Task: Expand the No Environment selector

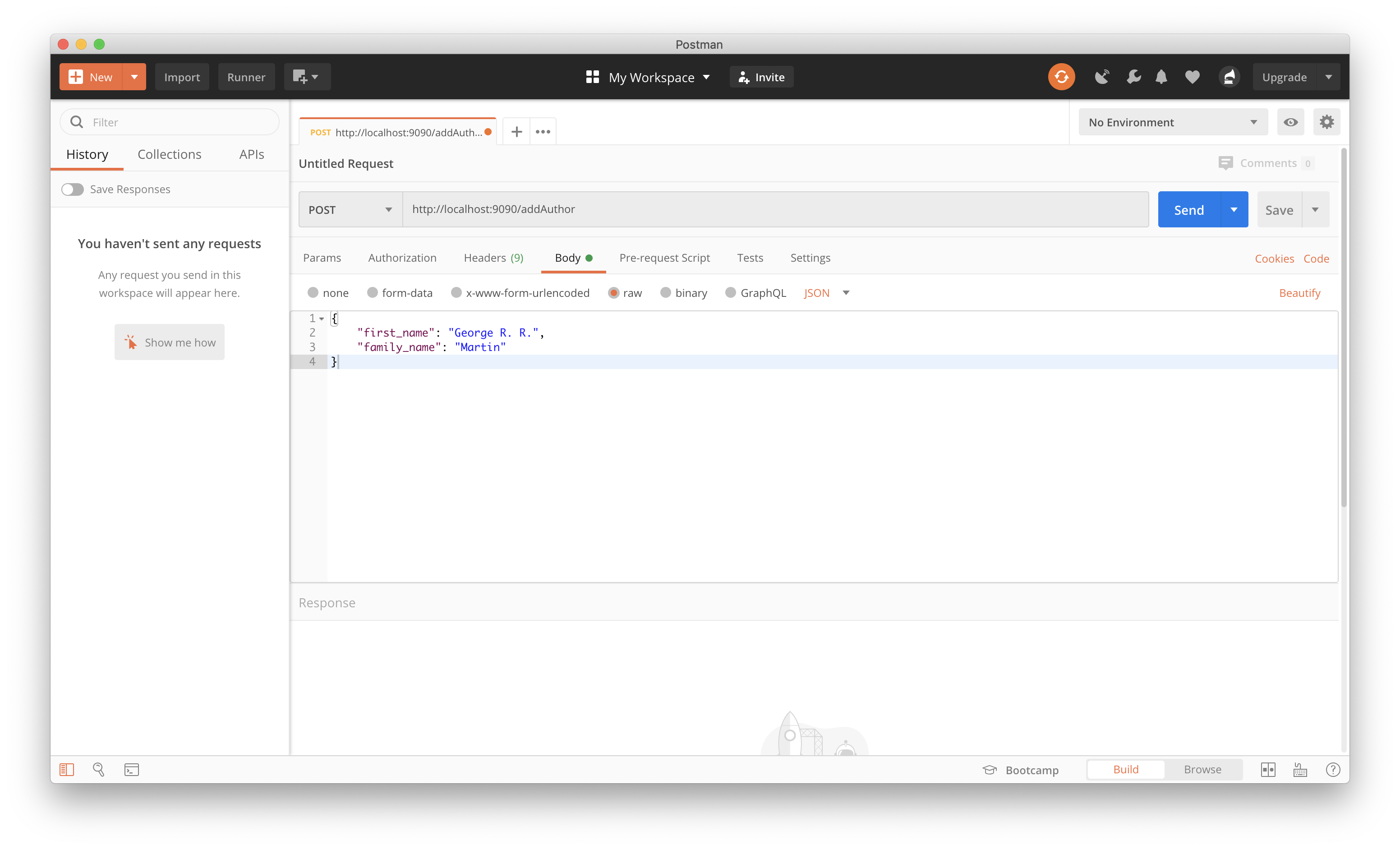Action: [x=1172, y=122]
